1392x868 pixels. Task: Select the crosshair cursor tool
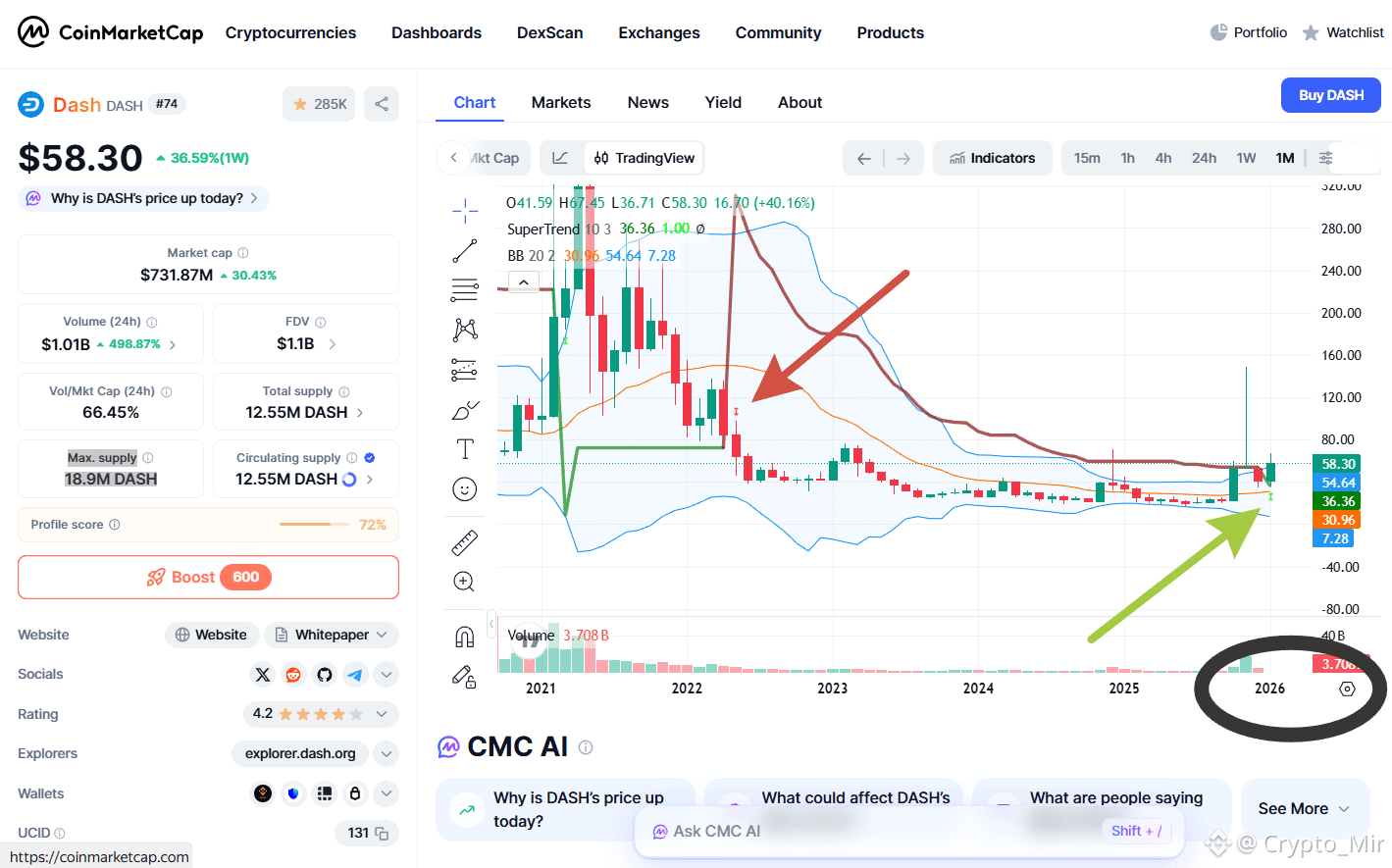(x=465, y=210)
